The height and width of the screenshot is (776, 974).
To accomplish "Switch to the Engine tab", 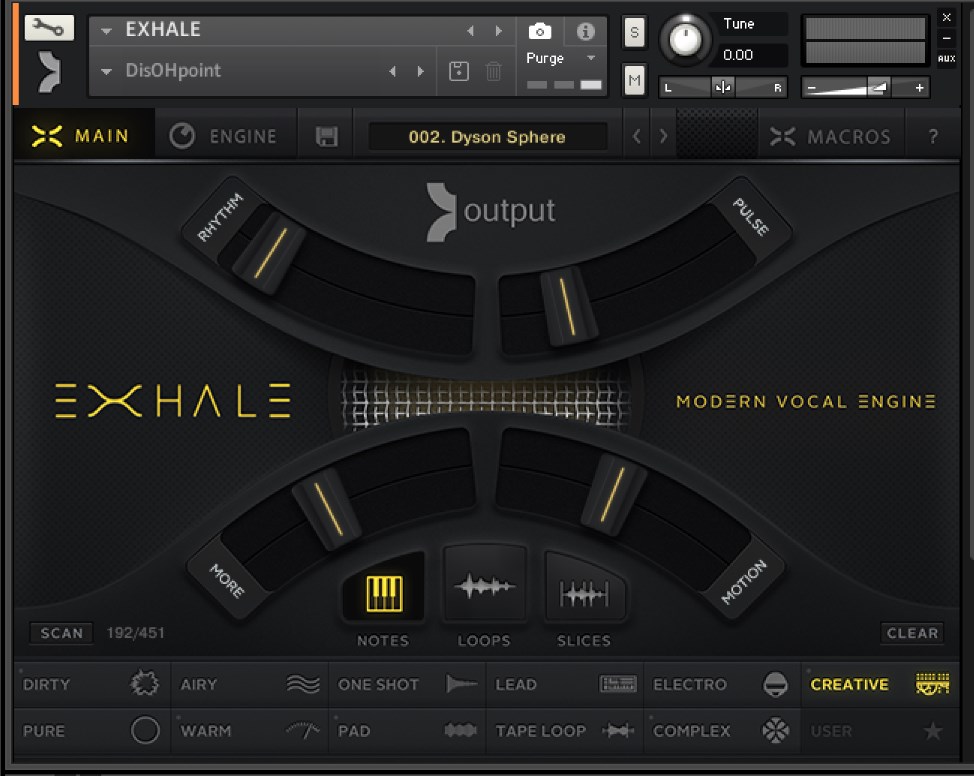I will coord(225,137).
